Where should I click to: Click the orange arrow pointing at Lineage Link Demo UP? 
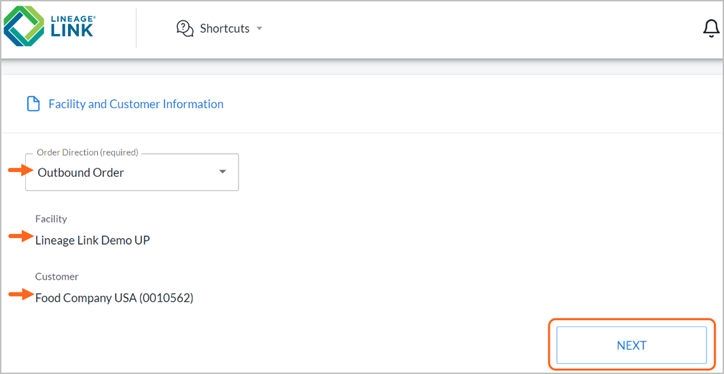point(21,236)
